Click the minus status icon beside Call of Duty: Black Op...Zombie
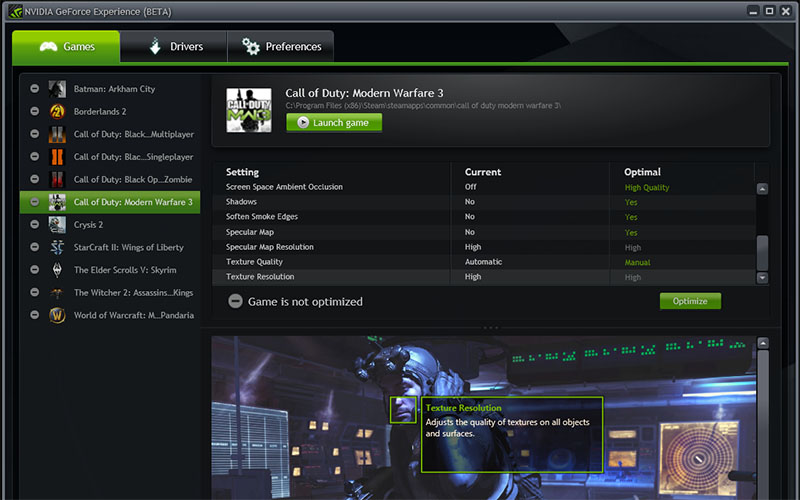Screen dimensions: 800x500 coord(34,179)
